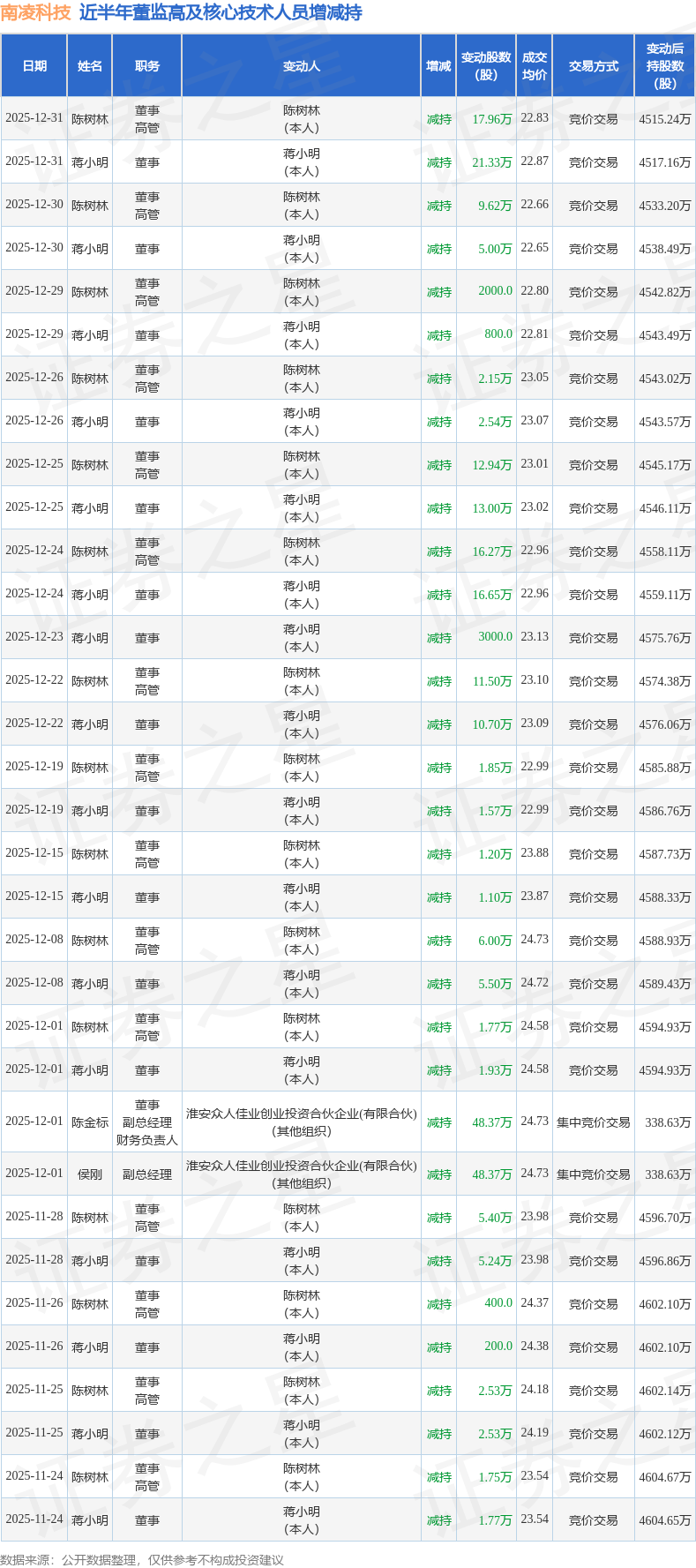Viewport: 696px width, 1568px height.
Task: Click the 董事 副总经理 财务负责人 position cell
Action: pyautogui.click(x=147, y=1122)
